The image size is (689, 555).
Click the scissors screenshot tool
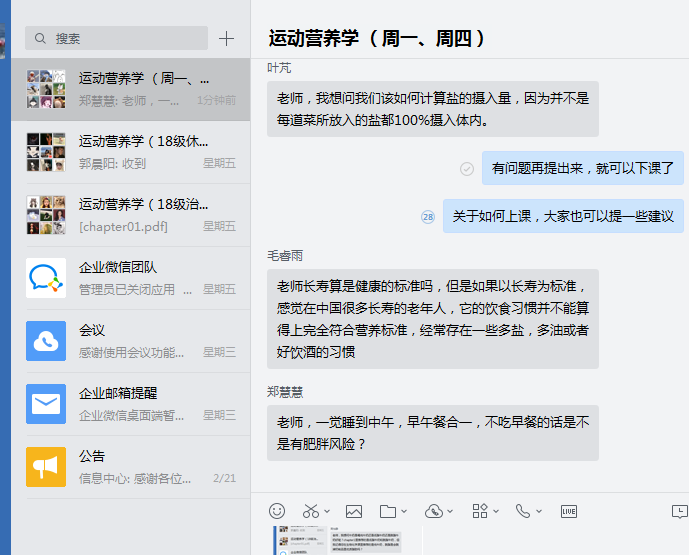point(312,511)
